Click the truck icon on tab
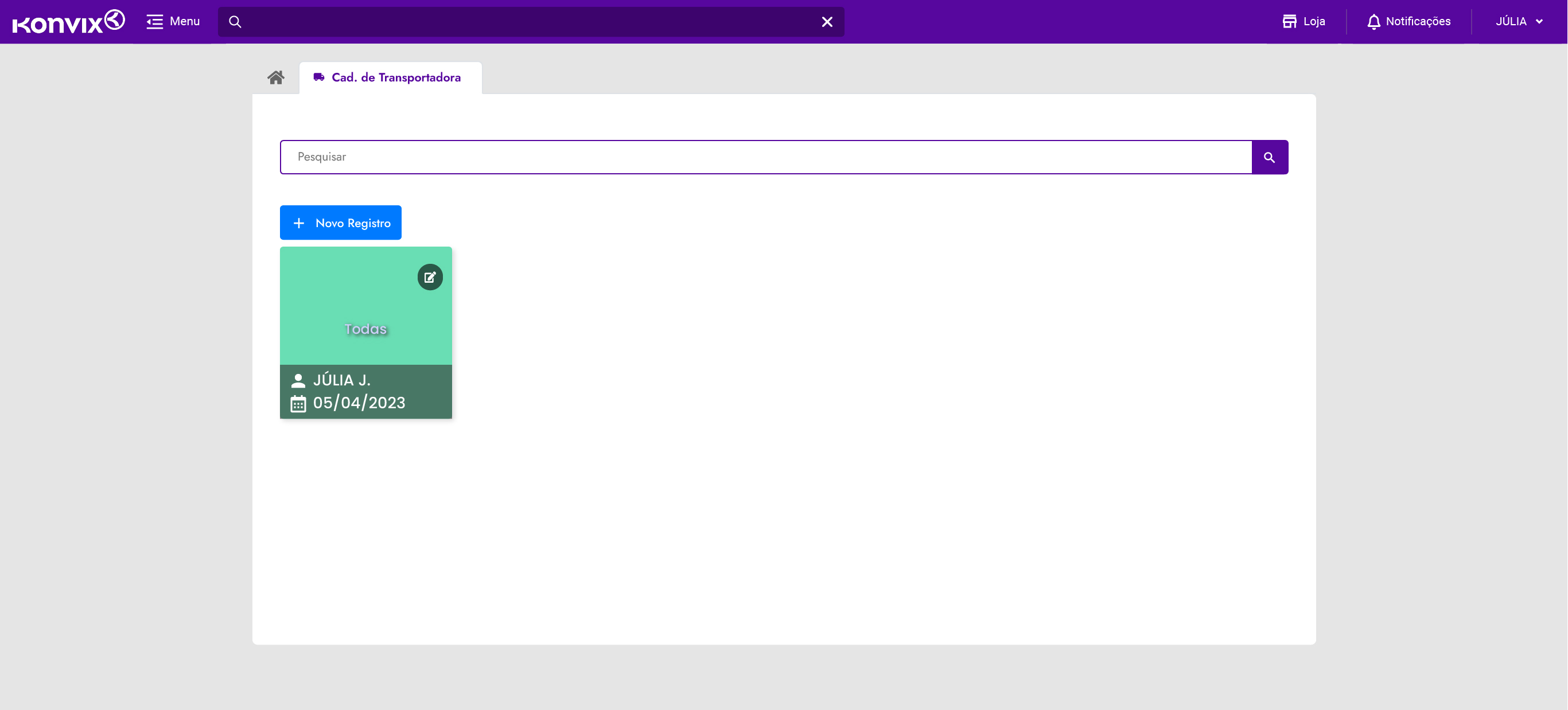1568x710 pixels. [318, 77]
